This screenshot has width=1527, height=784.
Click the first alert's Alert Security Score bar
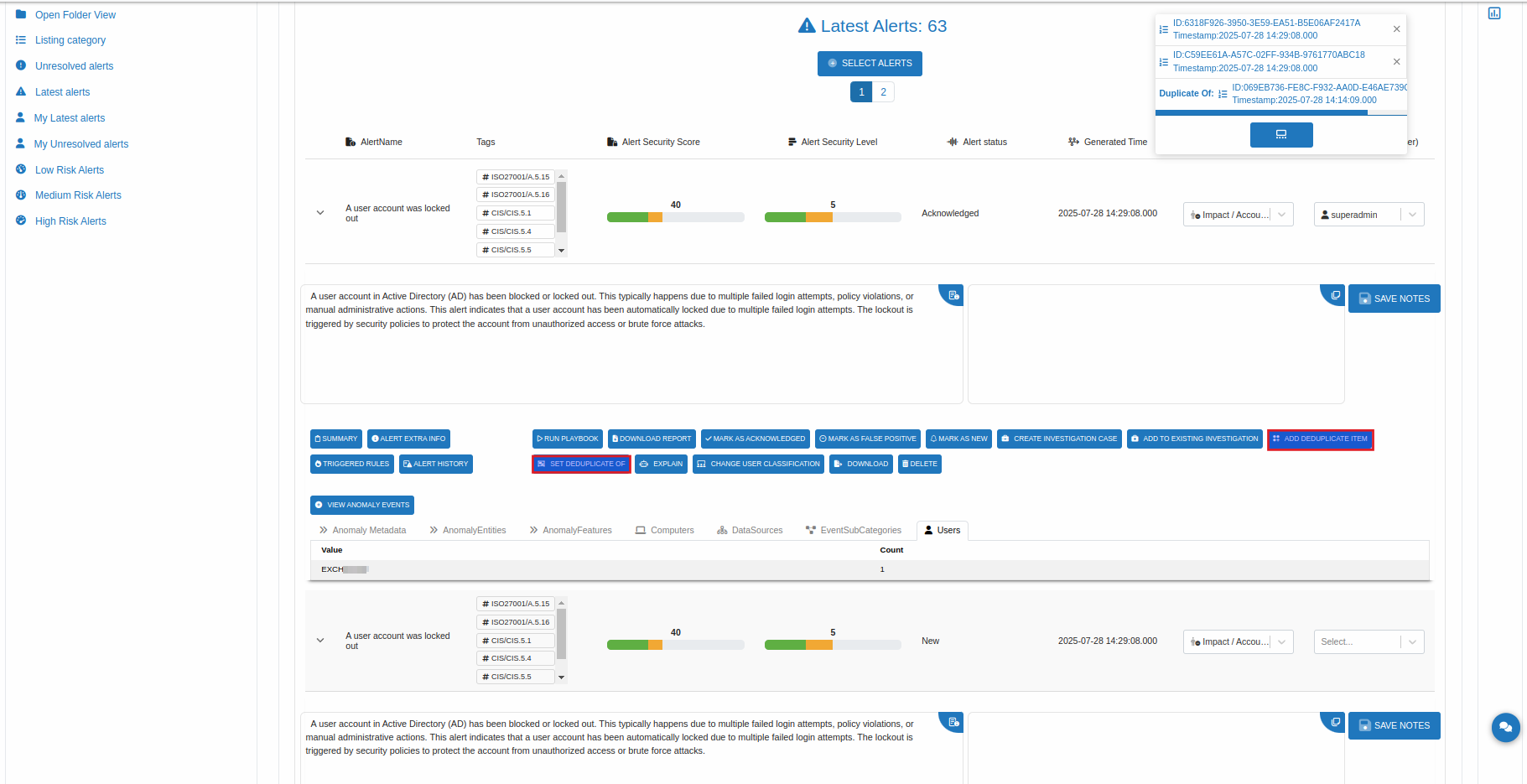[x=675, y=218]
